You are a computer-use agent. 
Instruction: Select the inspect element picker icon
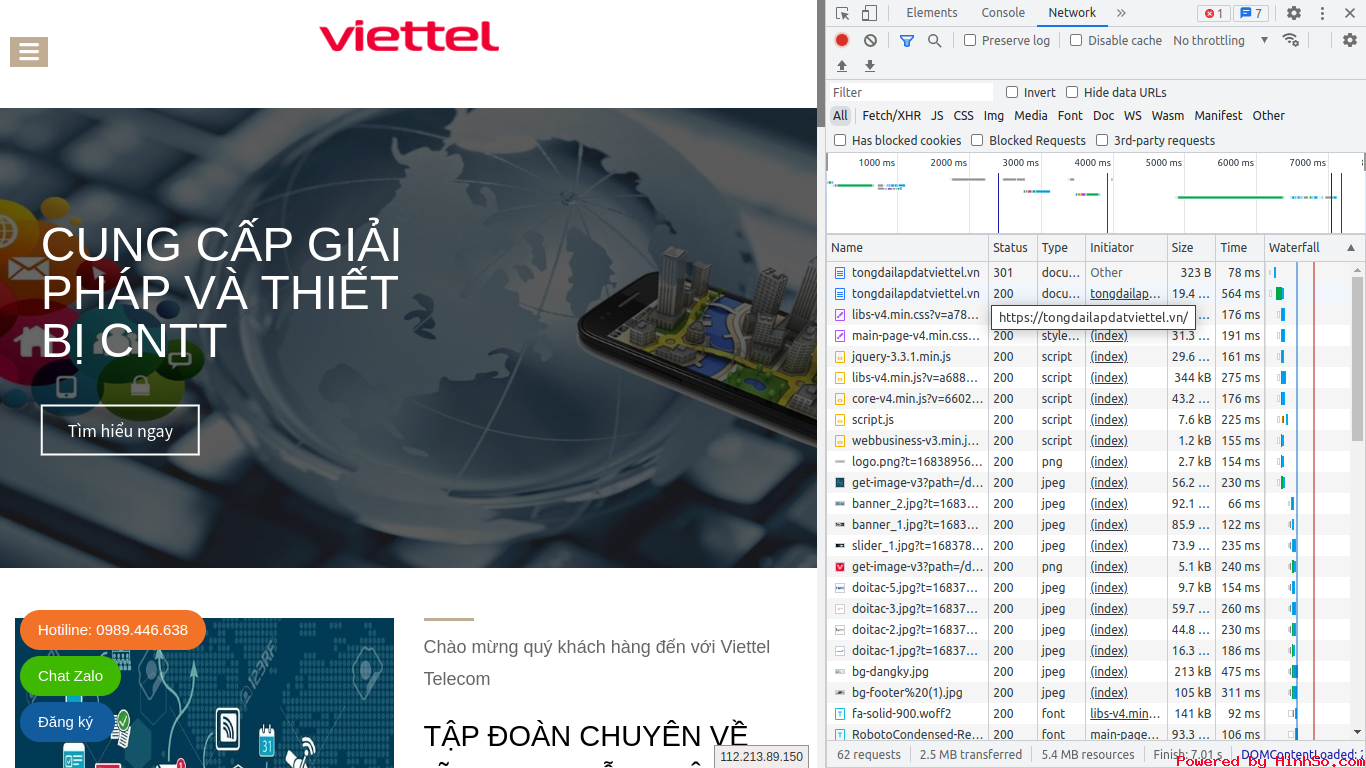click(842, 13)
